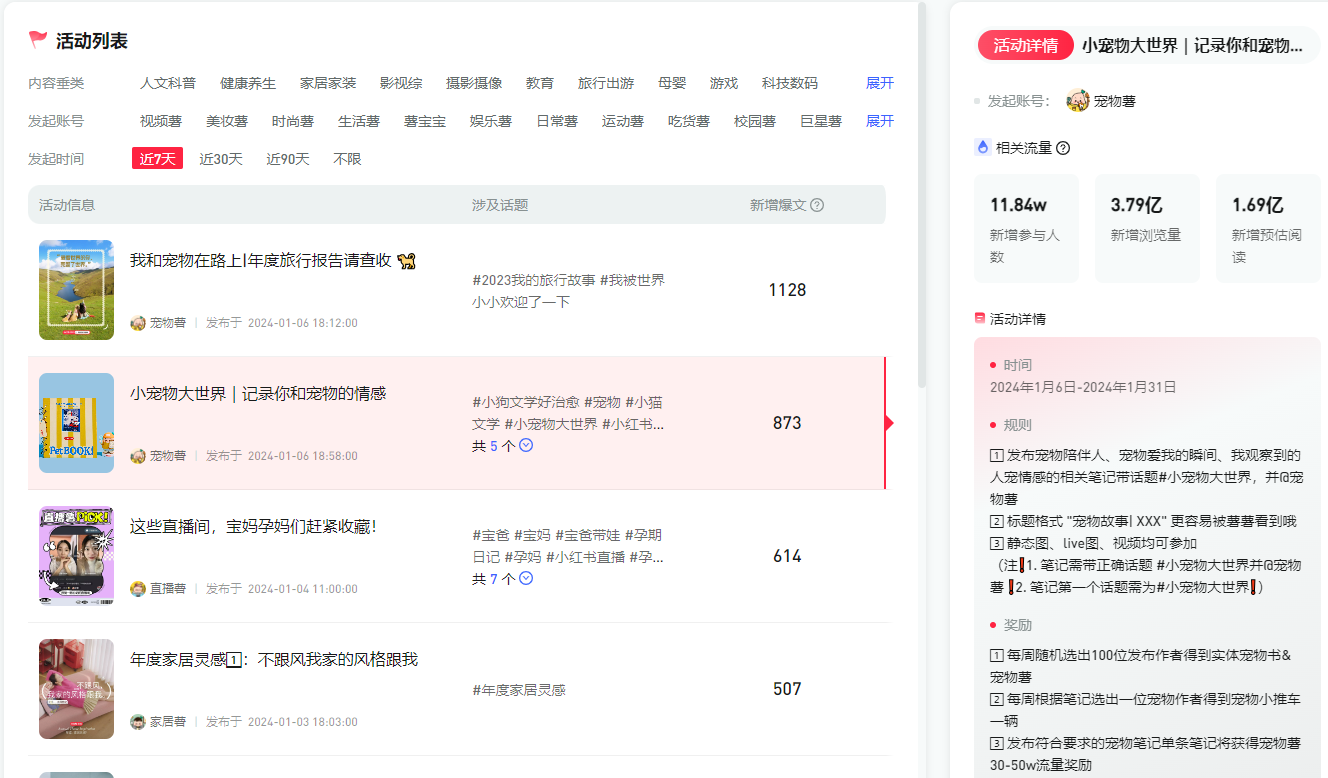Click the red icon beside 活动详情 section heading
This screenshot has width=1328, height=778.
(980, 318)
